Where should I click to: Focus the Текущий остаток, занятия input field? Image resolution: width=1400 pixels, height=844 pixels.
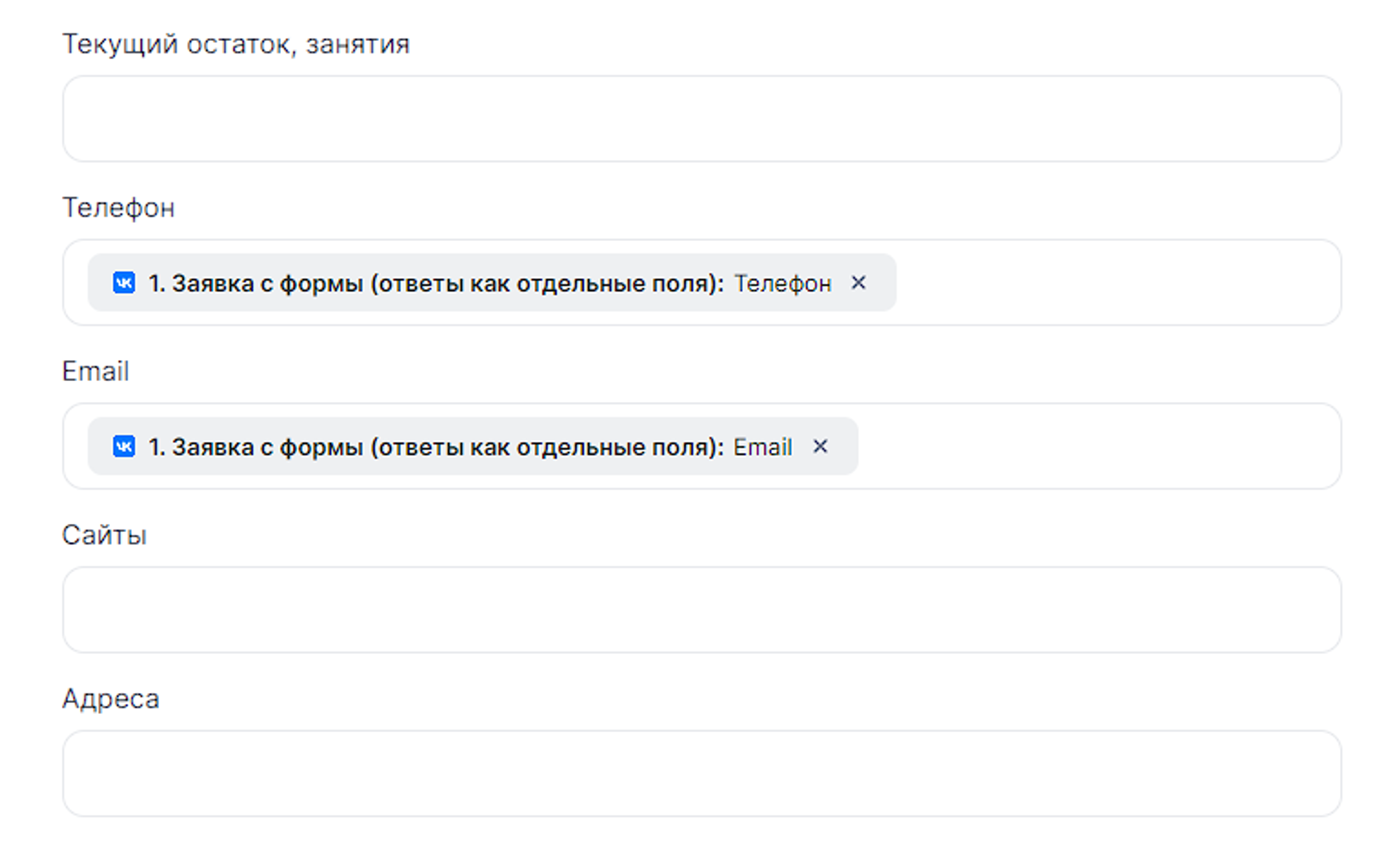pos(701,119)
